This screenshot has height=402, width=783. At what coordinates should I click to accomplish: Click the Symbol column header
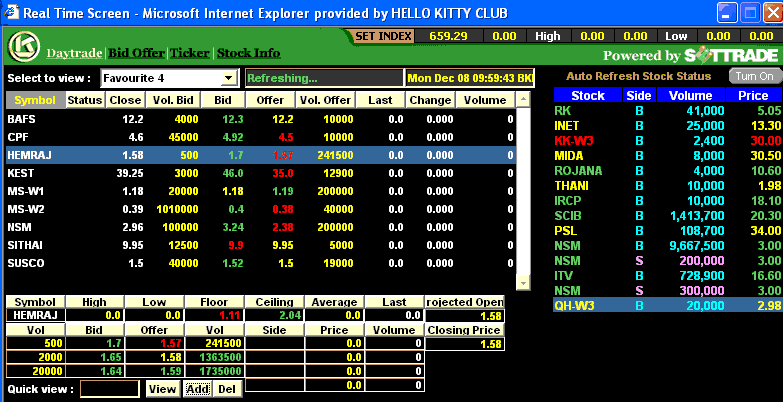[x=35, y=100]
